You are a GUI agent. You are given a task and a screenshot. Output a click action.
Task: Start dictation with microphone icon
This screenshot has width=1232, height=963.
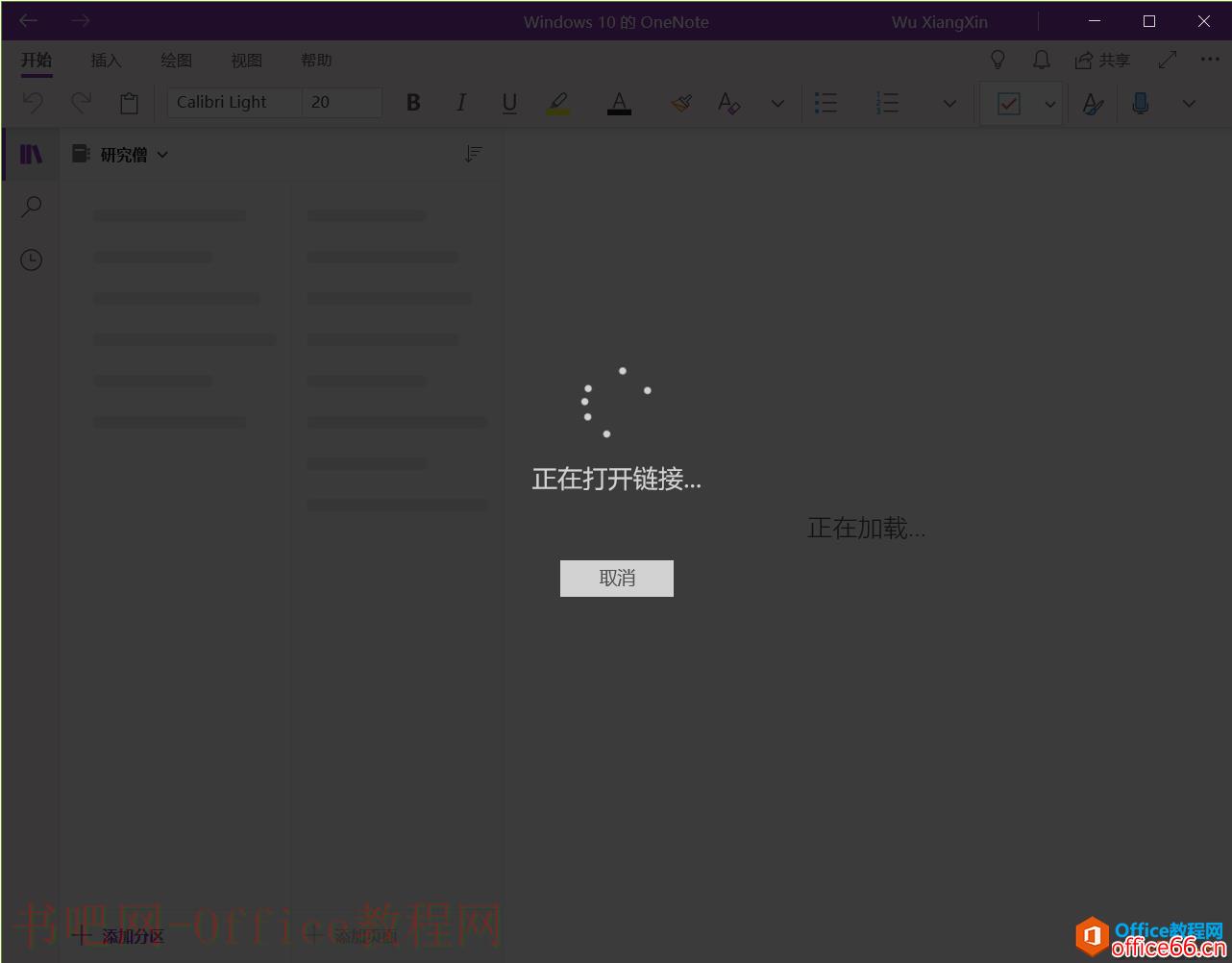click(x=1141, y=102)
